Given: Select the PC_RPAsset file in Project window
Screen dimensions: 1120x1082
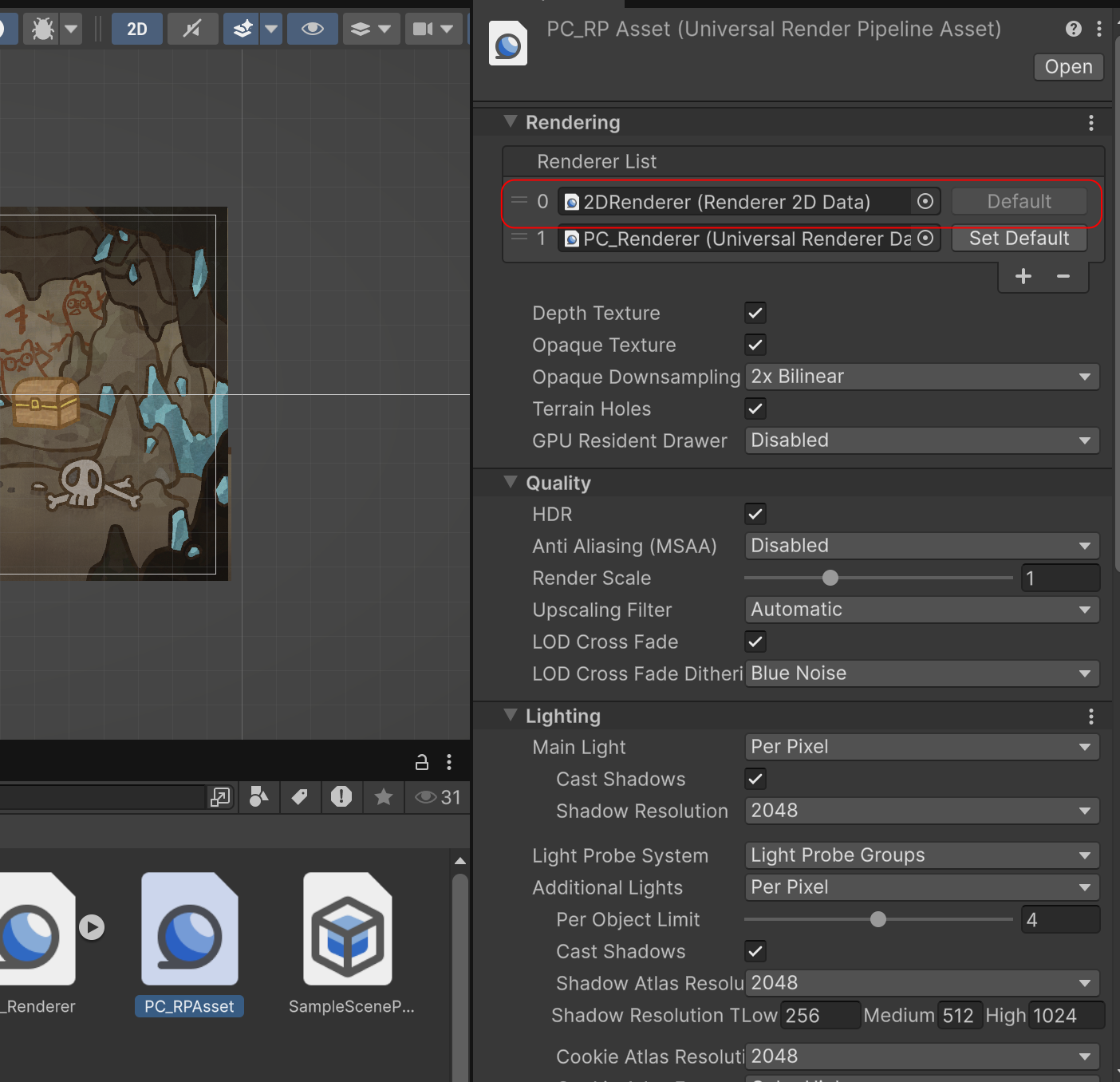Looking at the screenshot, I should click(190, 944).
